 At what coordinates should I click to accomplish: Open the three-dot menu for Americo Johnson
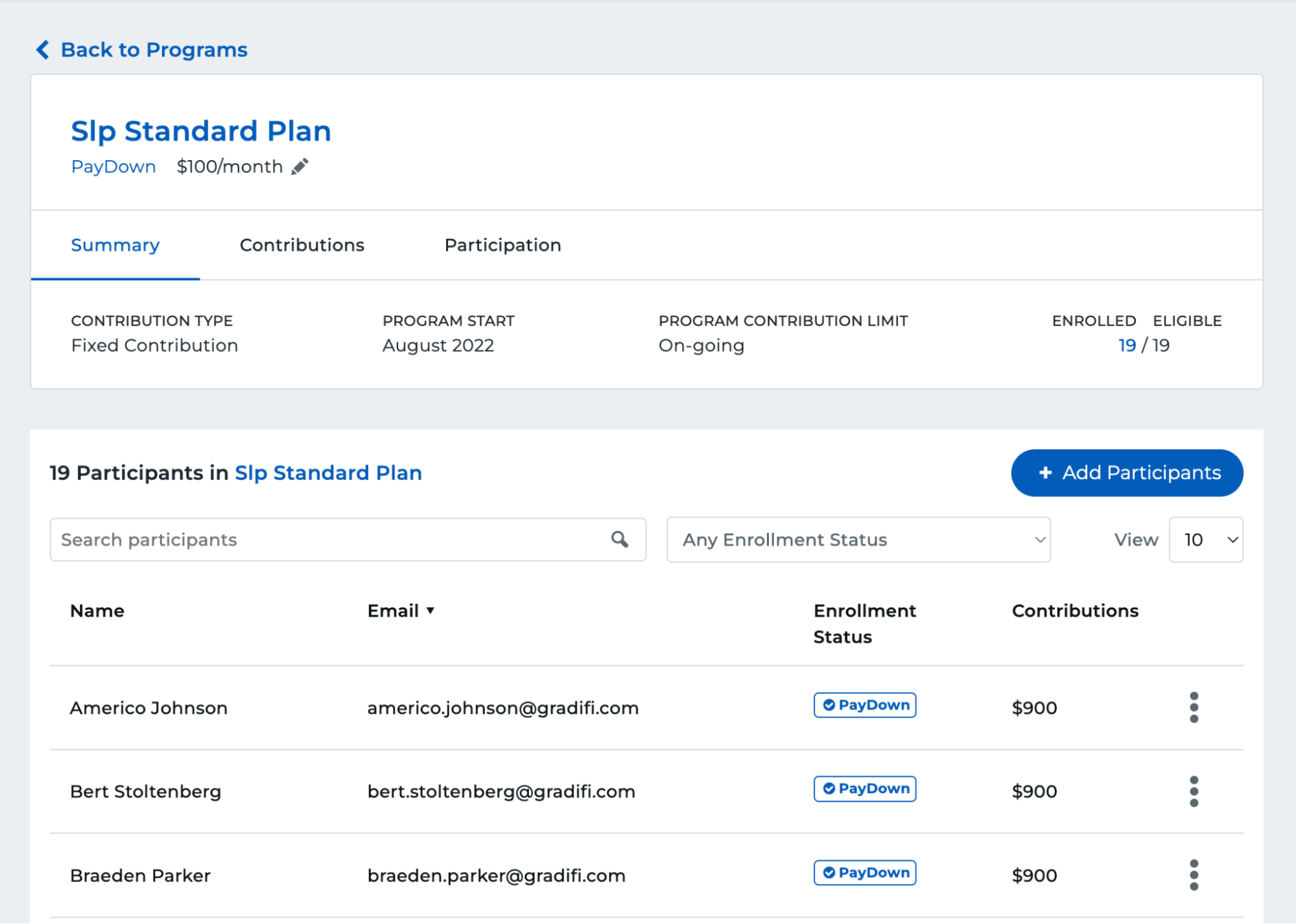click(x=1194, y=707)
